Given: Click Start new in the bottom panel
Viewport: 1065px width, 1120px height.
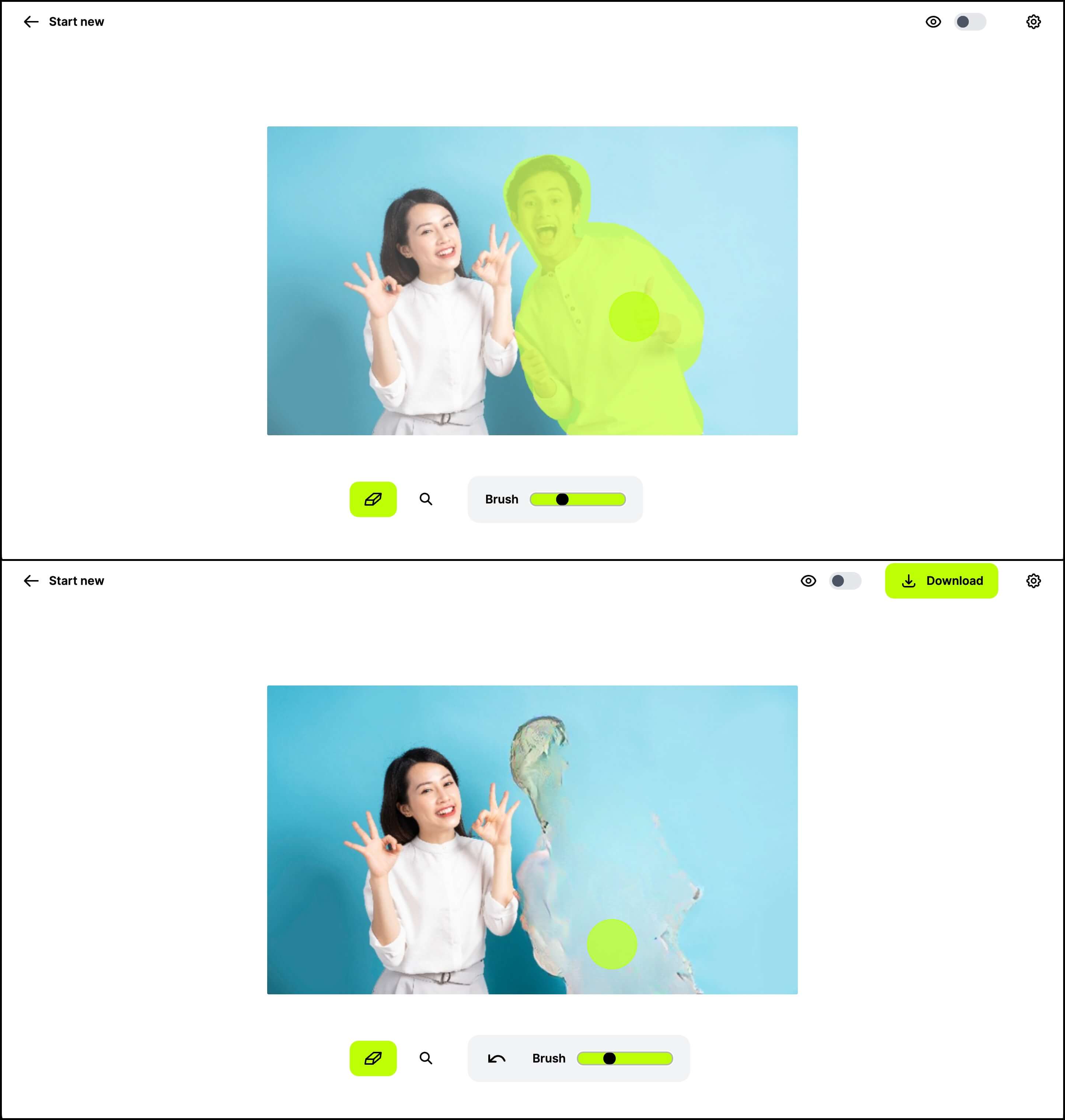Looking at the screenshot, I should click(x=77, y=581).
